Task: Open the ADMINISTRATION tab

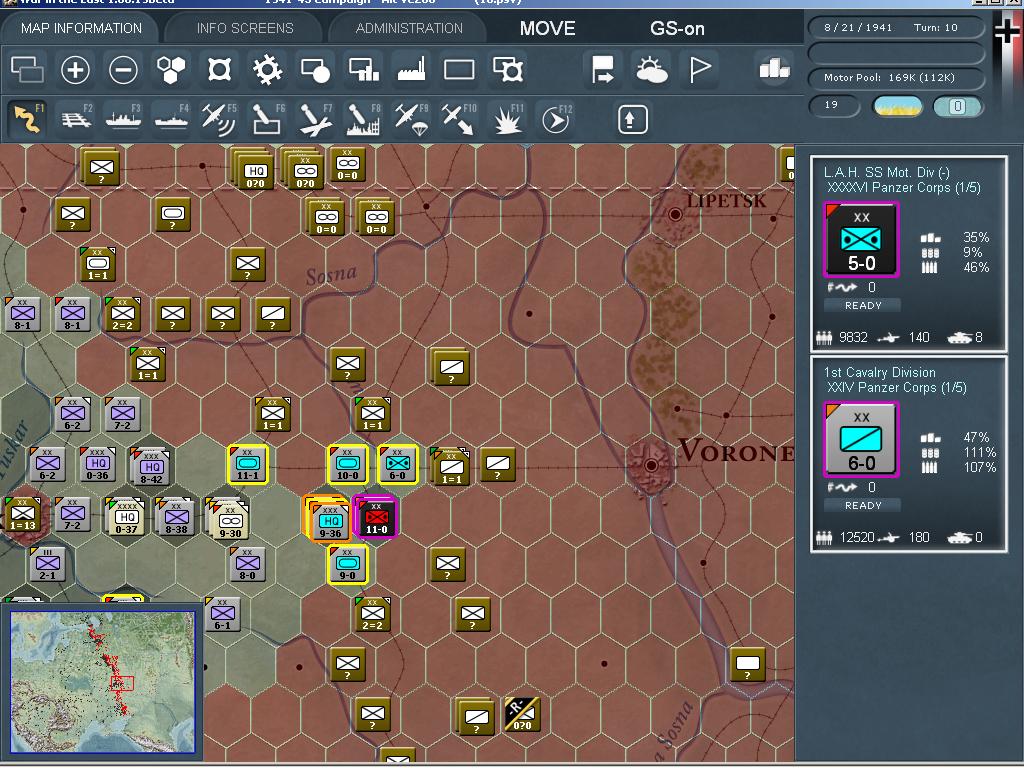Action: click(x=409, y=28)
